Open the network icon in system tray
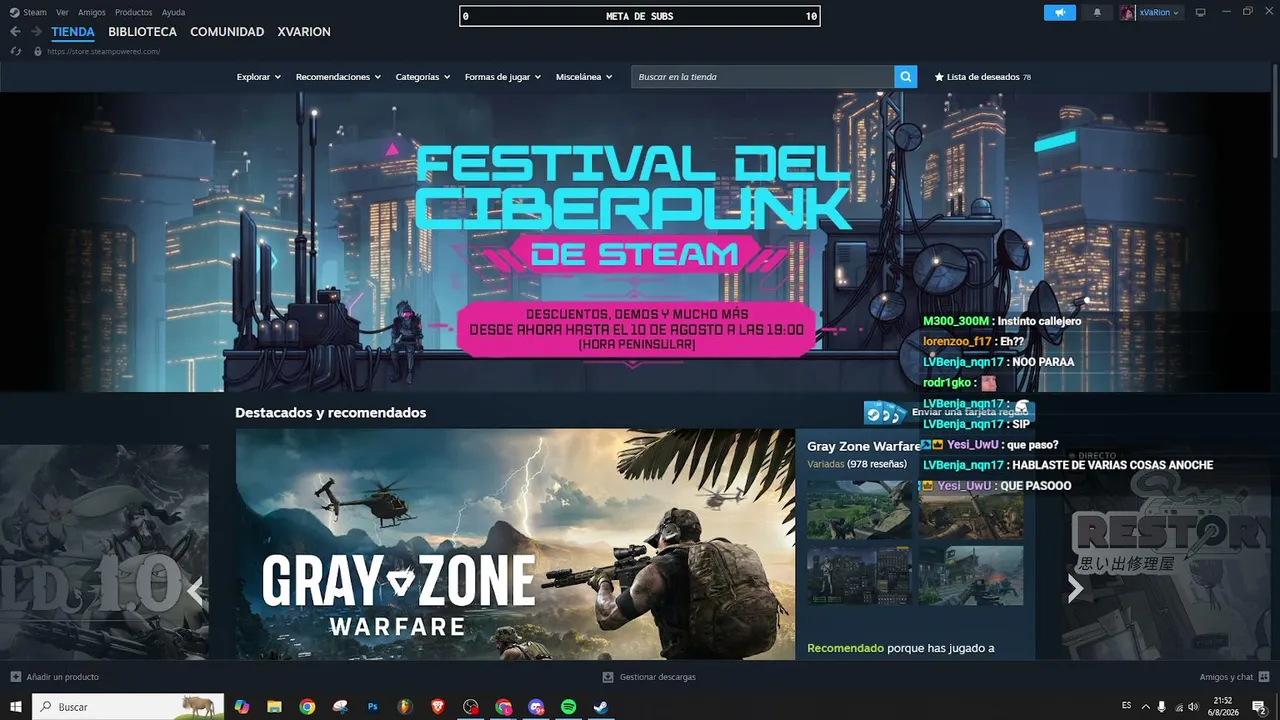The image size is (1280, 720). (1178, 707)
